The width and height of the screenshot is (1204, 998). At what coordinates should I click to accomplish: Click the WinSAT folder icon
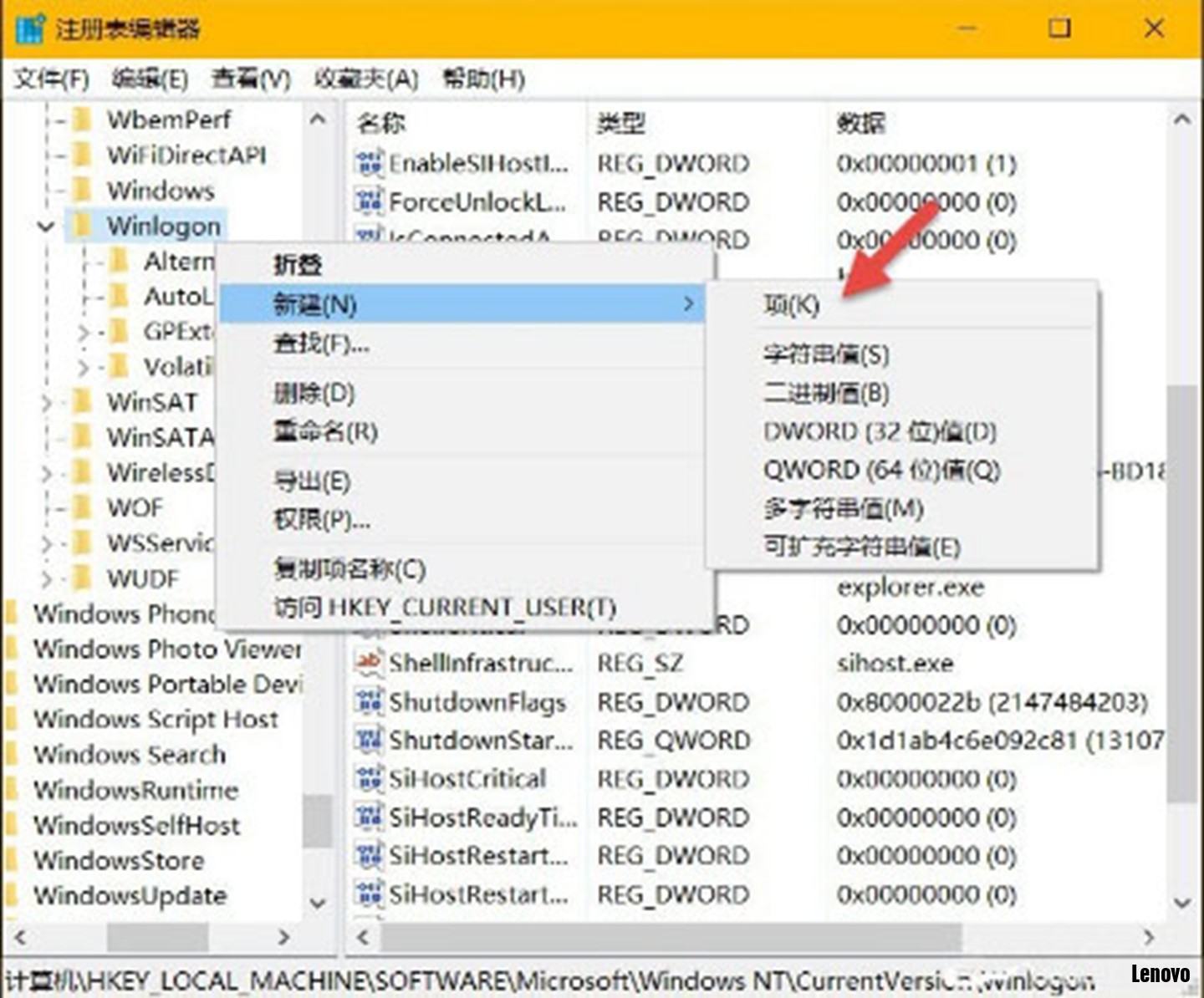tap(83, 402)
